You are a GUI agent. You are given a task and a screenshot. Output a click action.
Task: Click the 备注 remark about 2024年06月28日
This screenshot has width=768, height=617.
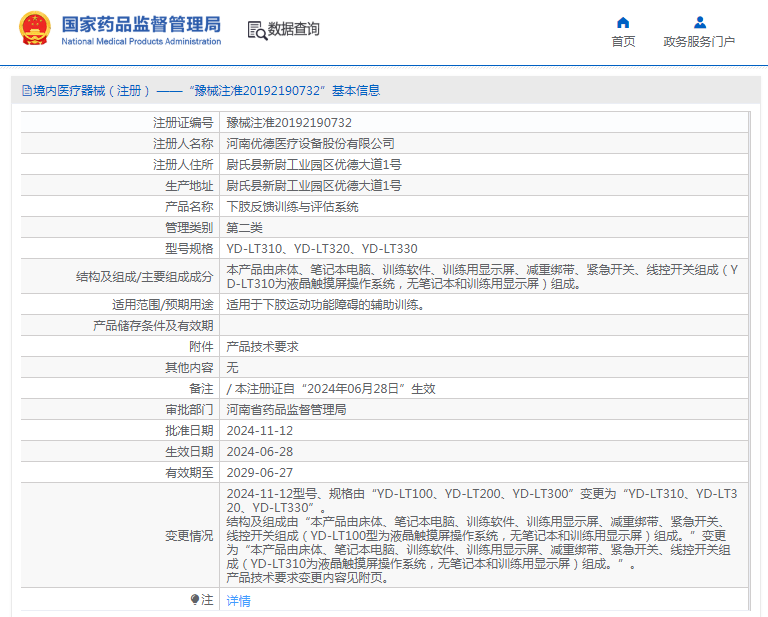point(331,389)
